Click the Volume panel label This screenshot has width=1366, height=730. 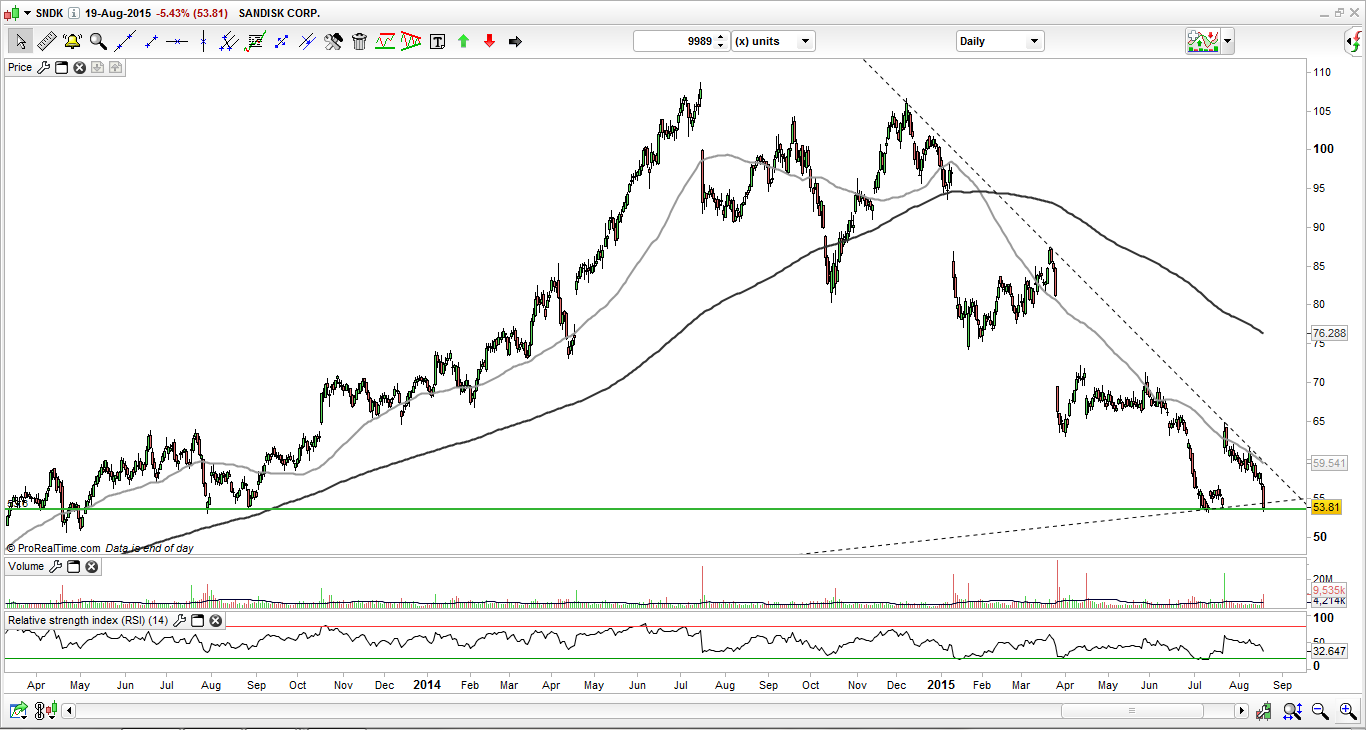[x=26, y=566]
